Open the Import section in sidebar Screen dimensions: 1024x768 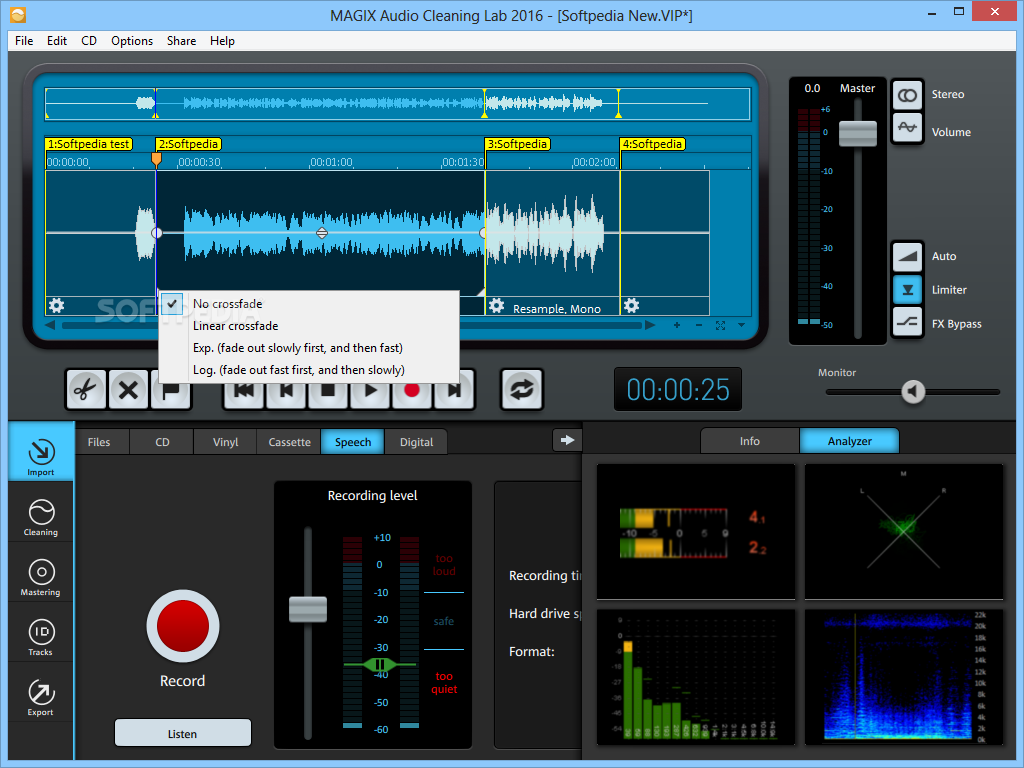(x=41, y=451)
